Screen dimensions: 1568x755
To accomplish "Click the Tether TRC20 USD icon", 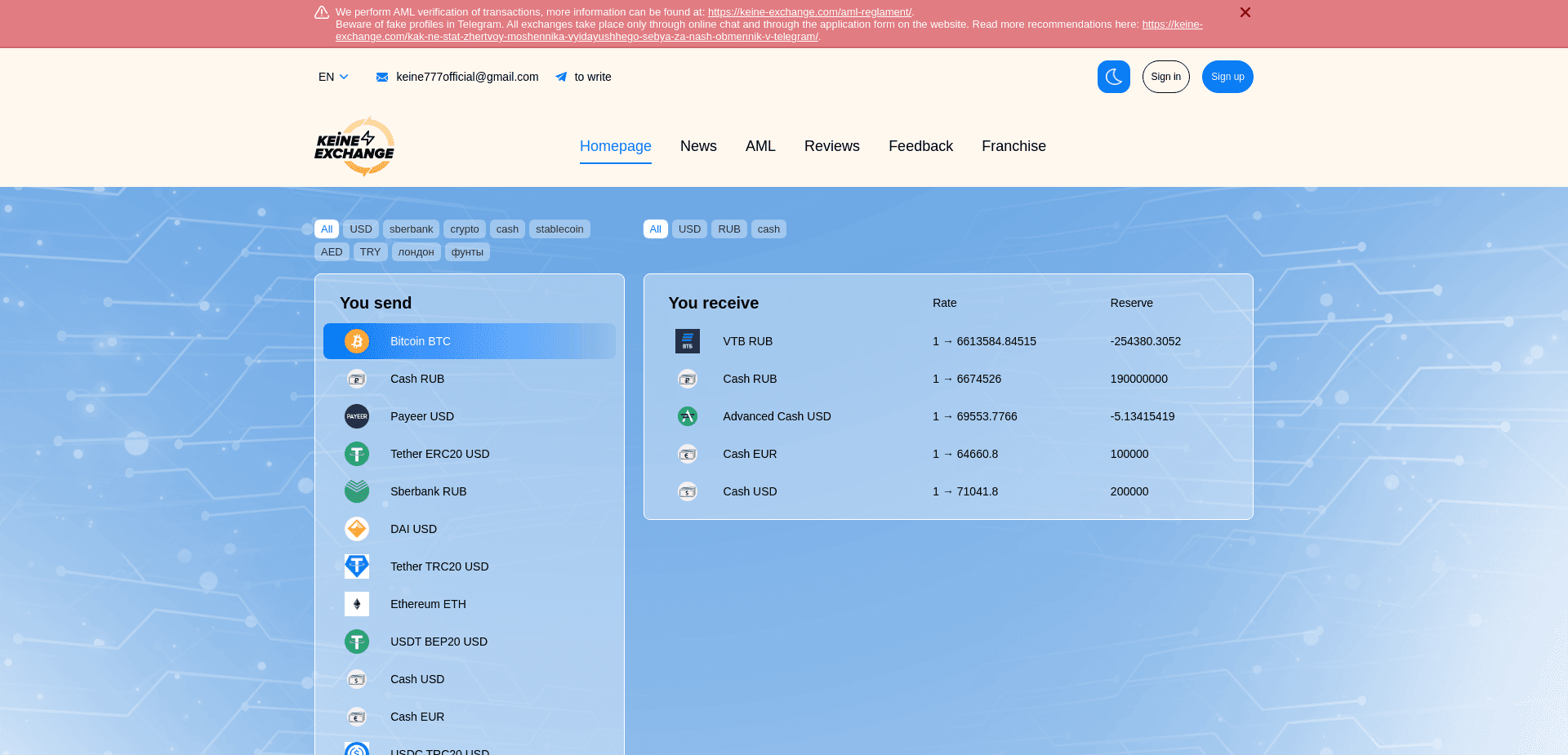I will pyautogui.click(x=357, y=566).
